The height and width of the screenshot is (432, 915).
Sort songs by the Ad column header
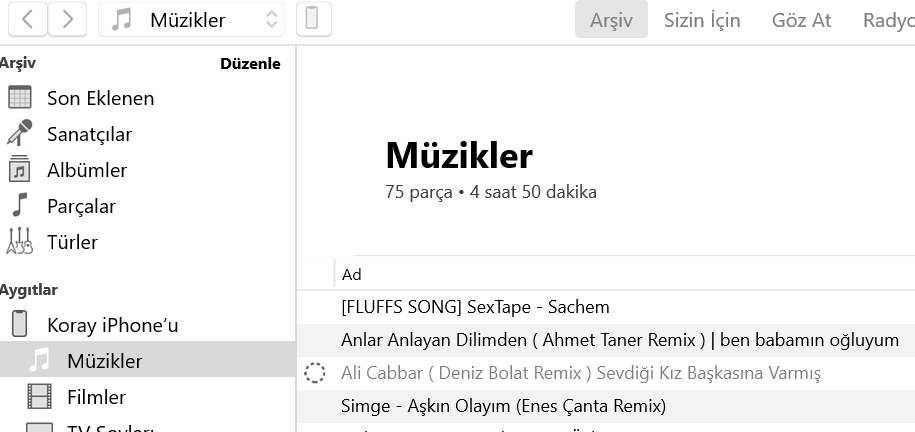[x=352, y=274]
